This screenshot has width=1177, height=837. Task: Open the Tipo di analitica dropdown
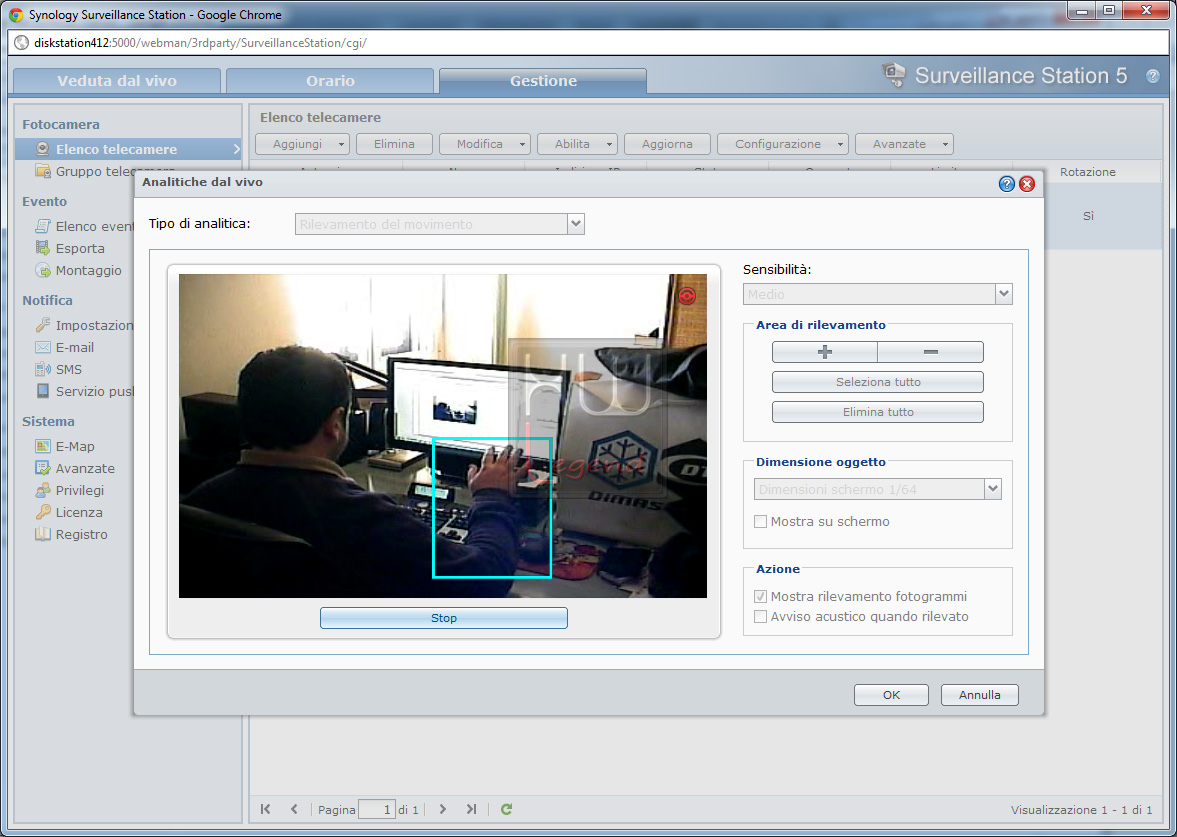click(x=576, y=224)
